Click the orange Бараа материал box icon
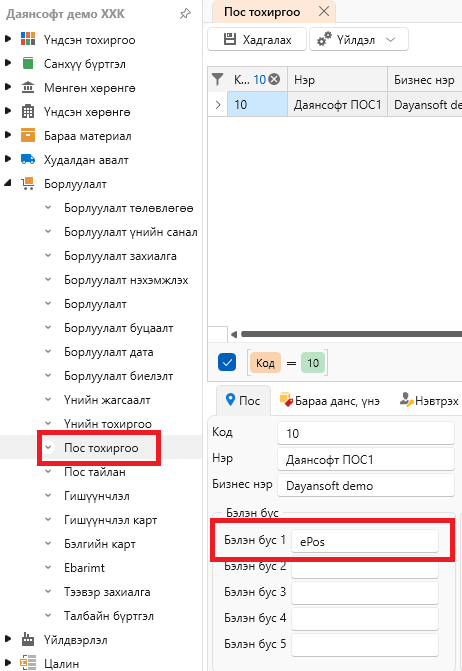The width and height of the screenshot is (462, 671). pos(28,135)
